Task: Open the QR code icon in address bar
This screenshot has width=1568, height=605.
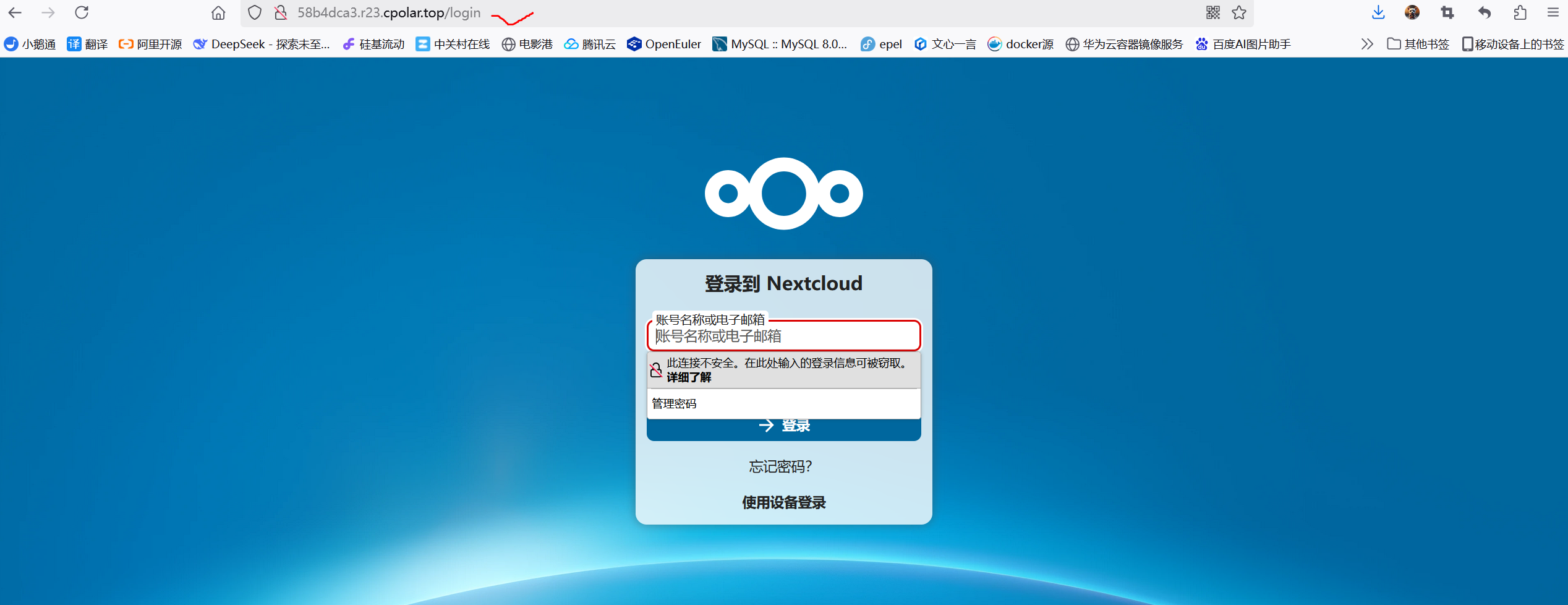Action: 1213,12
